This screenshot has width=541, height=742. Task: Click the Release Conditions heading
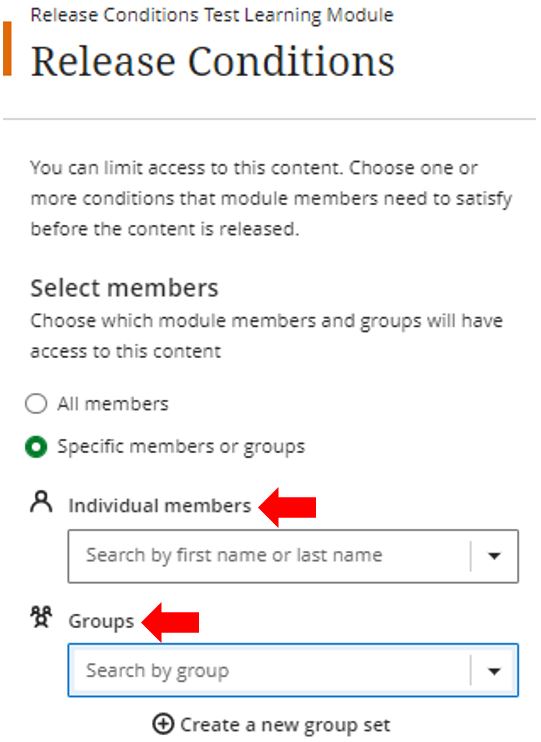click(213, 62)
